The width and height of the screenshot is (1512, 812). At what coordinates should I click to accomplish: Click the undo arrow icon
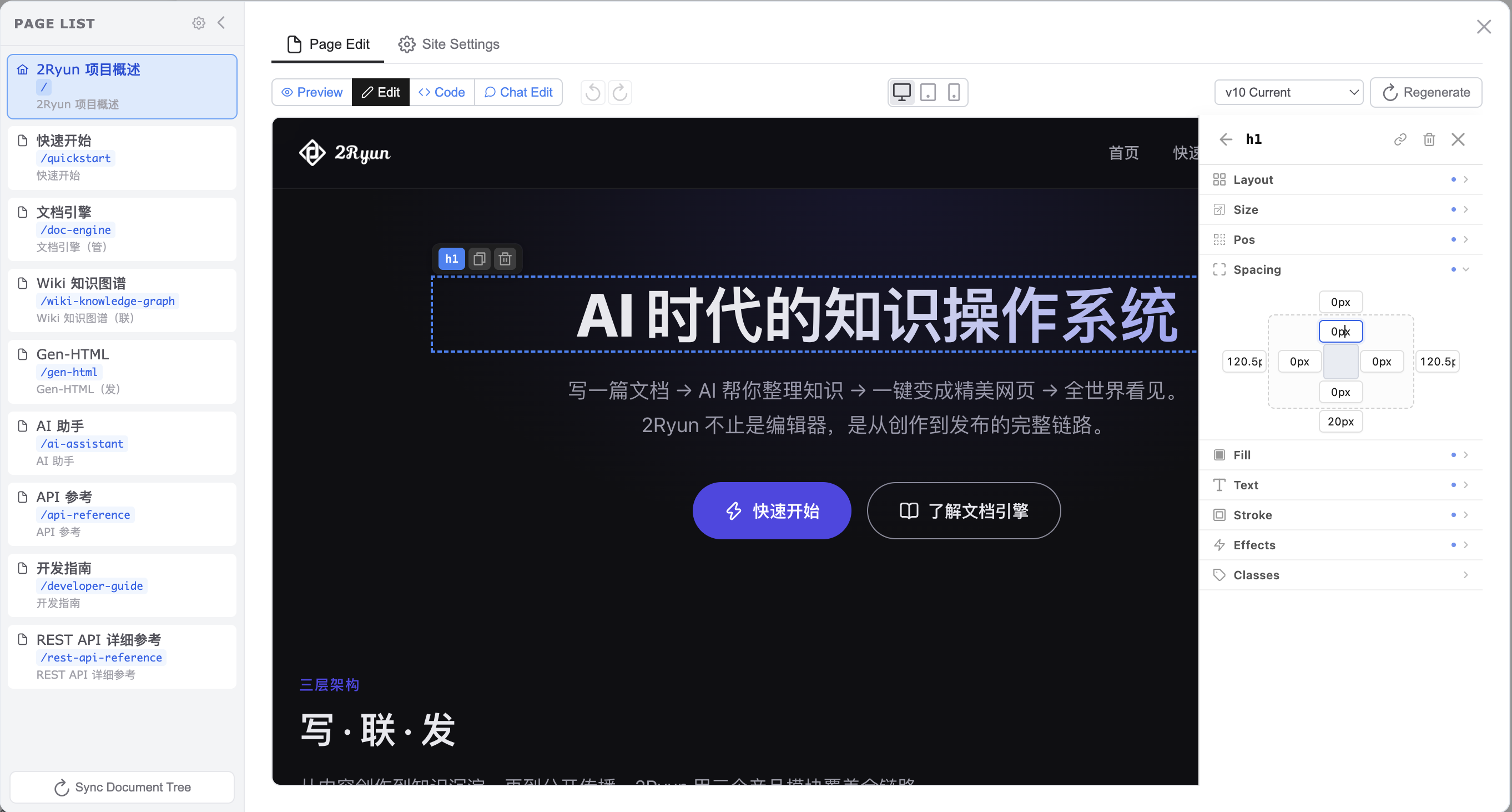coord(593,92)
